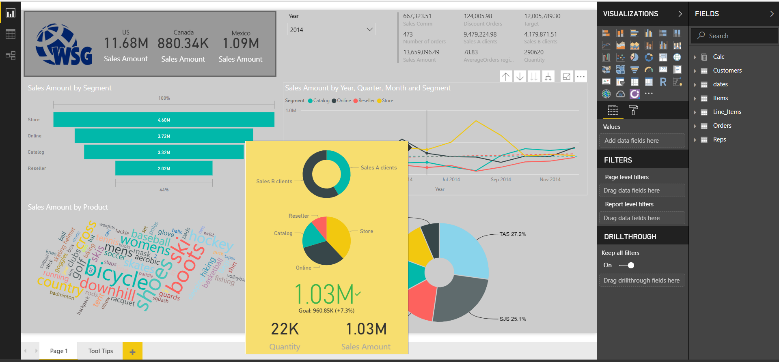779x362 pixels.
Task: Add a matrix visual
Action: click(x=649, y=81)
